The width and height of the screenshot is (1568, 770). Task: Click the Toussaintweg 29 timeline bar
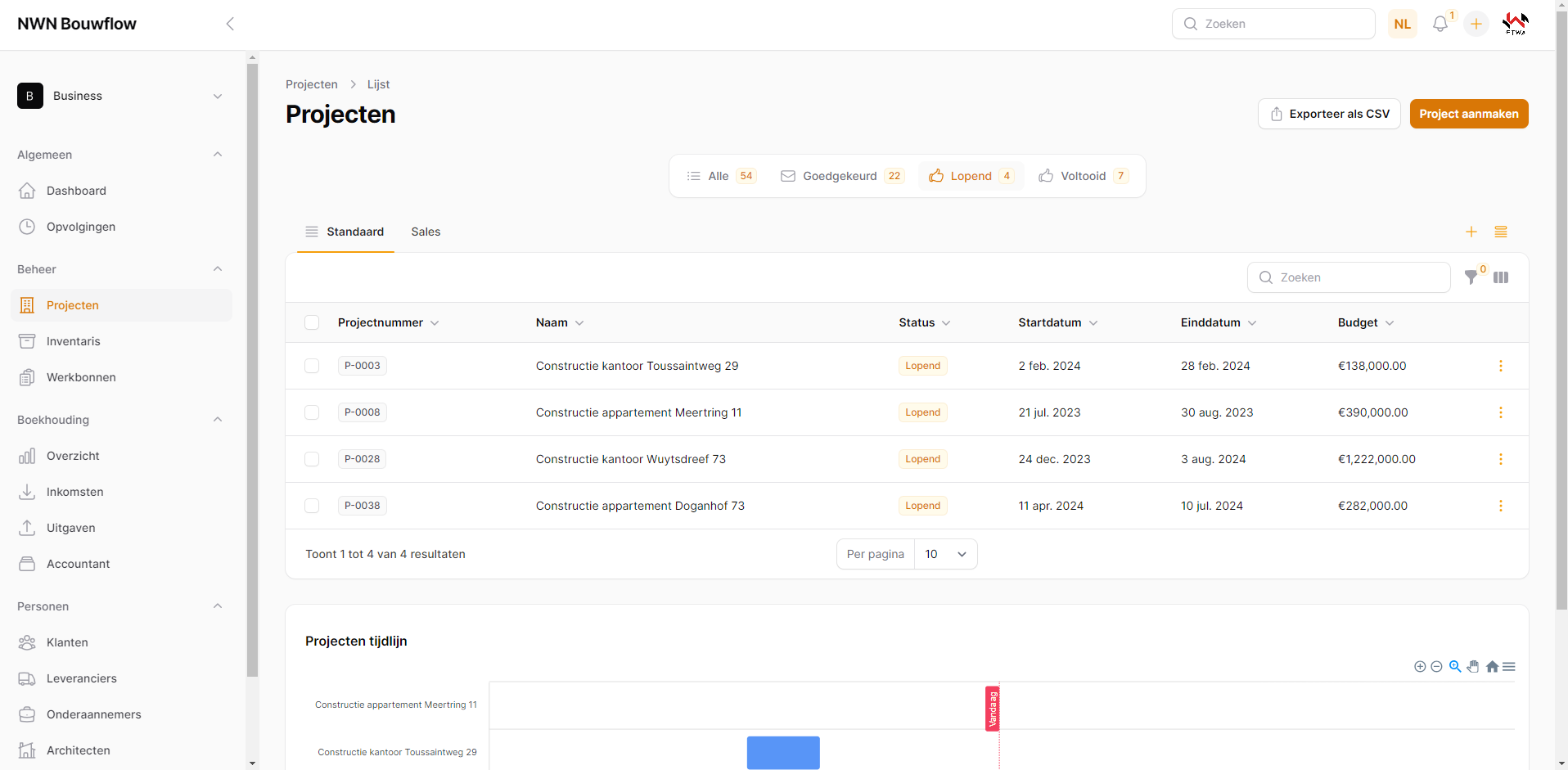coord(783,752)
